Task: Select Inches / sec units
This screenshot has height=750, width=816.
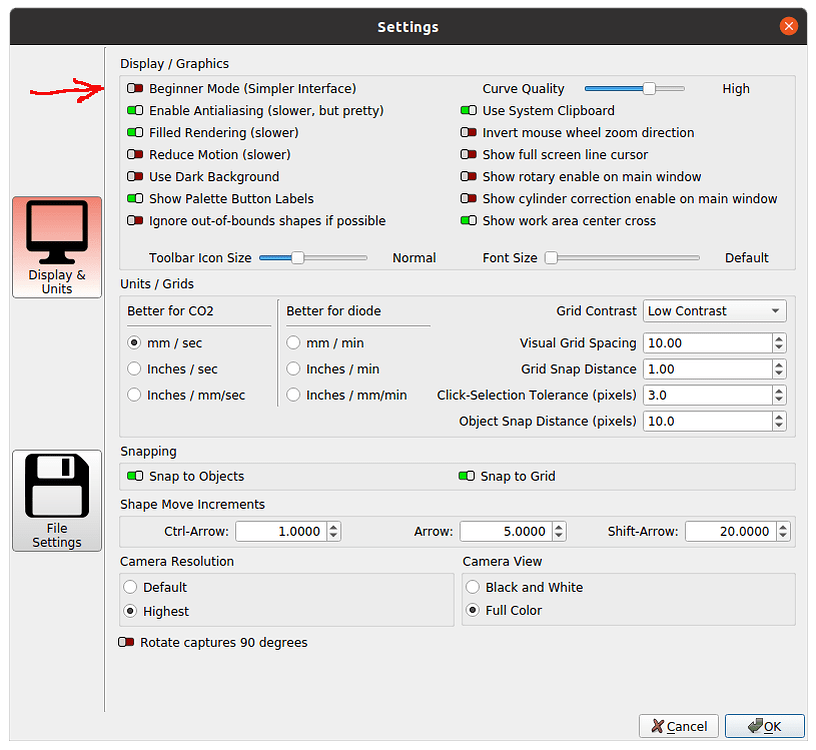Action: tap(134, 368)
